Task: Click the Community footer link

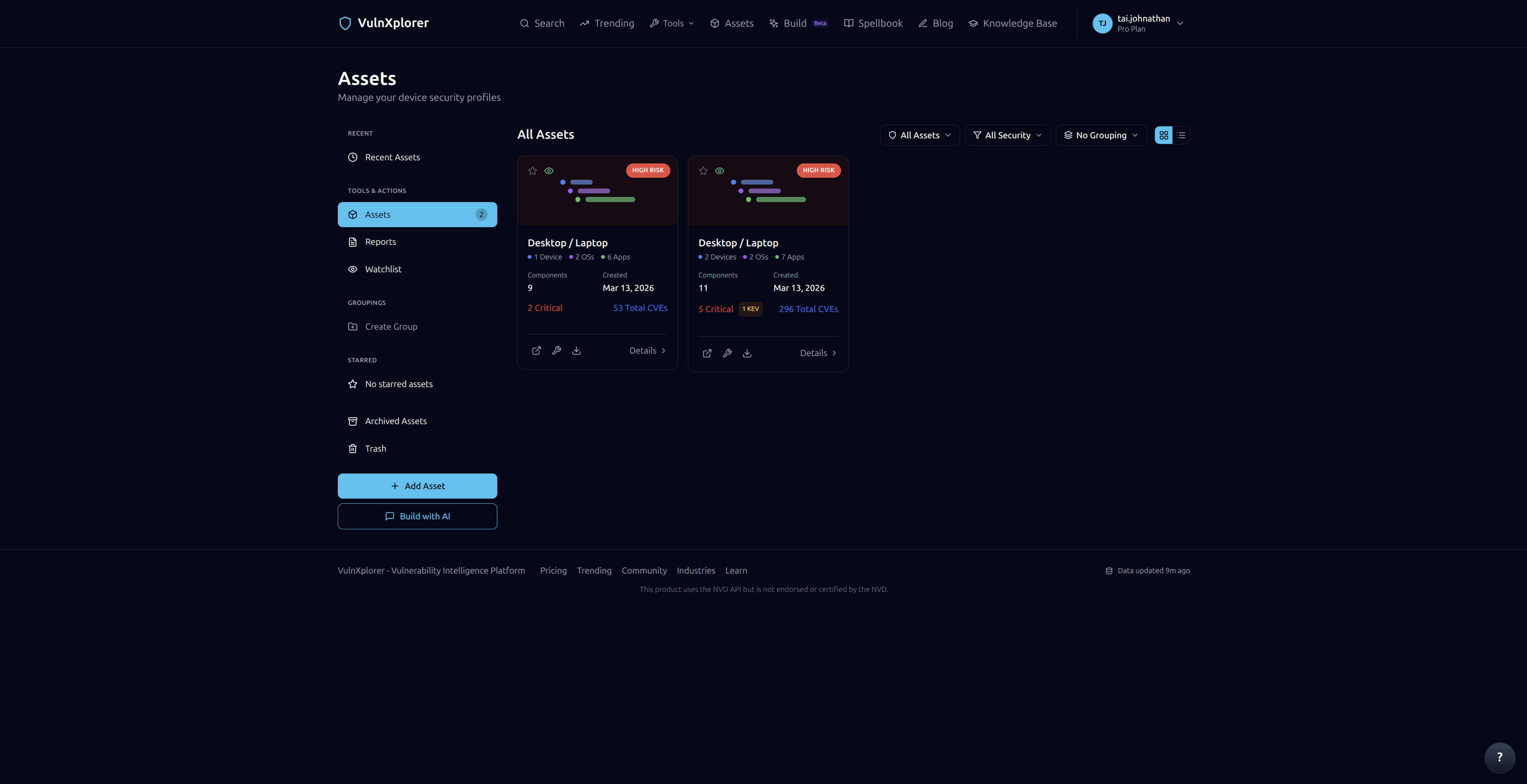Action: coord(644,571)
